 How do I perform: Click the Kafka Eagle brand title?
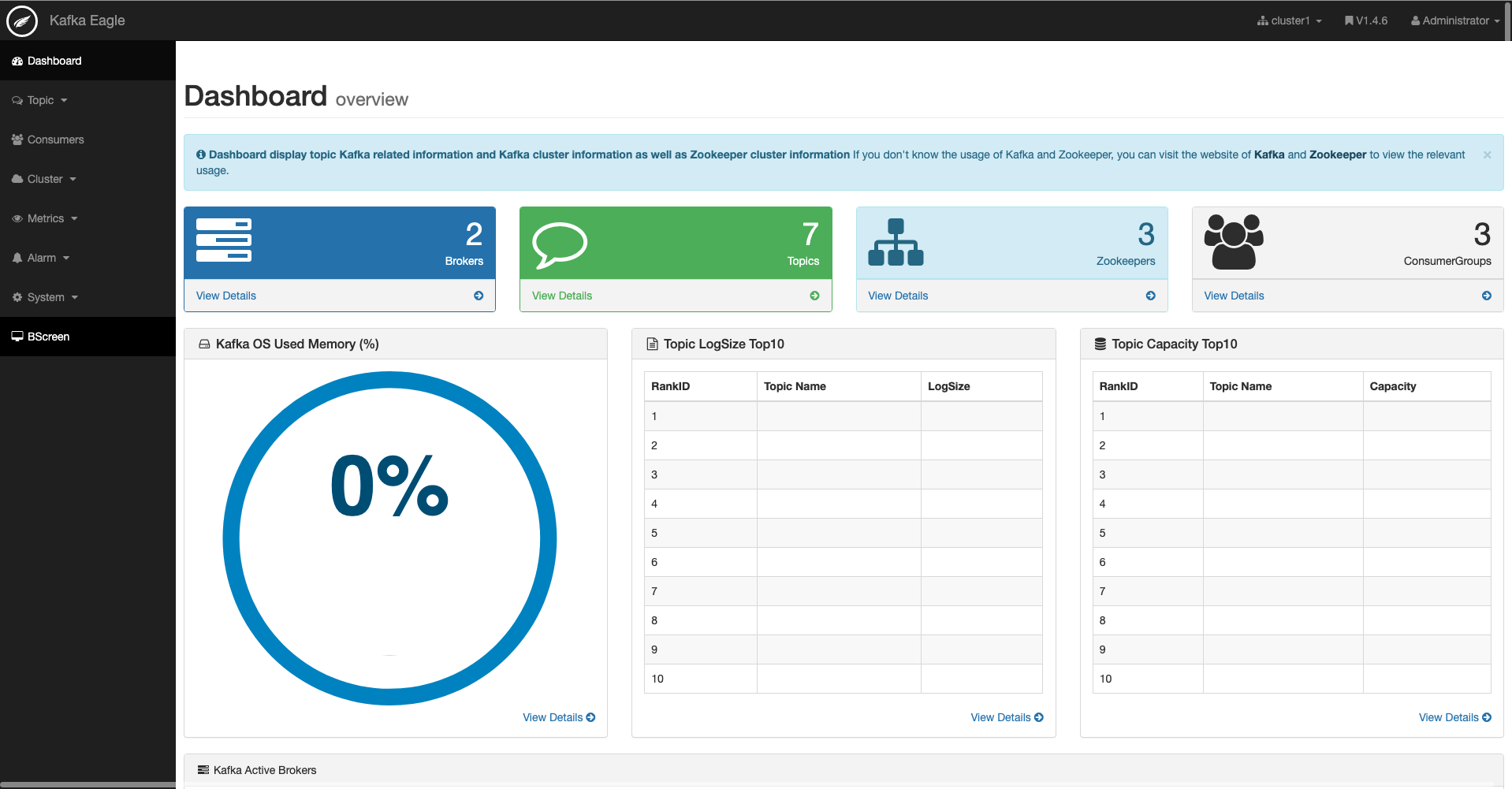(88, 20)
